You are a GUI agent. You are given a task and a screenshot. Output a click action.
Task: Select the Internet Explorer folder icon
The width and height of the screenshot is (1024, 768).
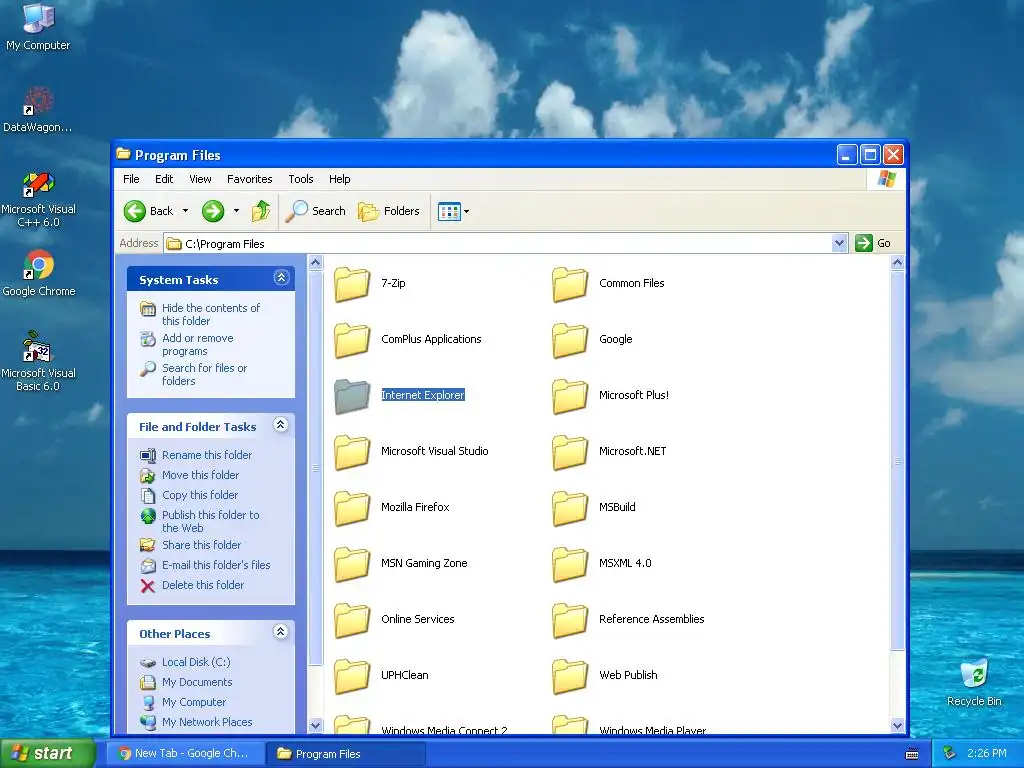352,396
